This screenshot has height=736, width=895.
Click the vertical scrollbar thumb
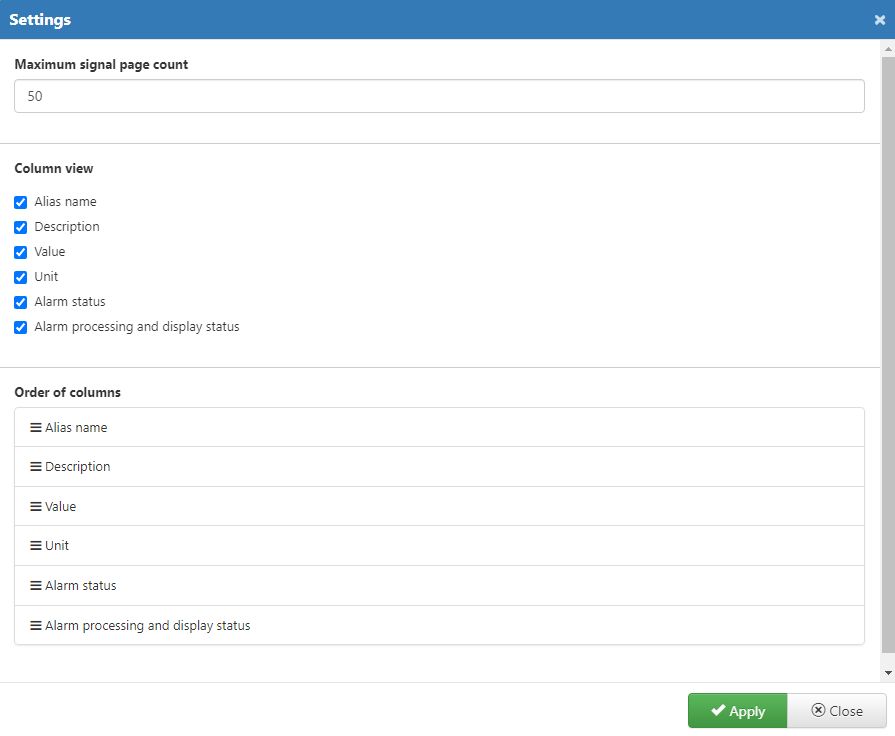tap(888, 354)
